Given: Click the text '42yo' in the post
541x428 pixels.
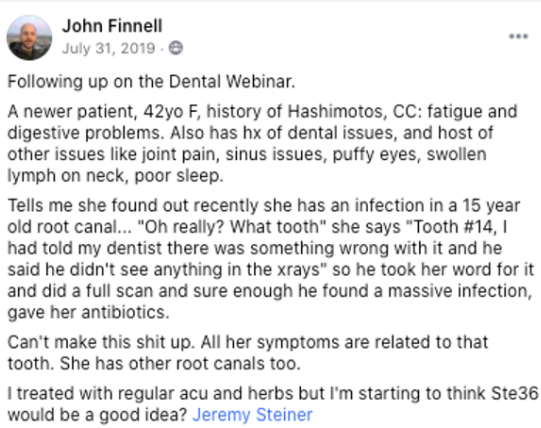Looking at the screenshot, I should 164,112.
